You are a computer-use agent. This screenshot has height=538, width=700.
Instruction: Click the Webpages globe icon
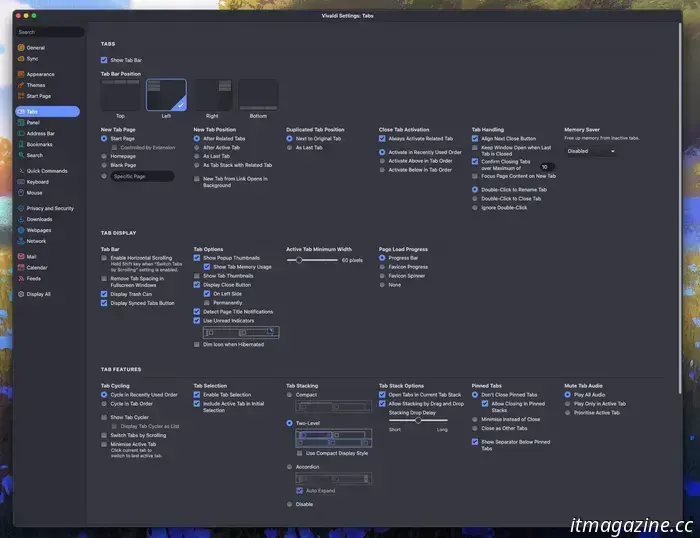(x=21, y=230)
